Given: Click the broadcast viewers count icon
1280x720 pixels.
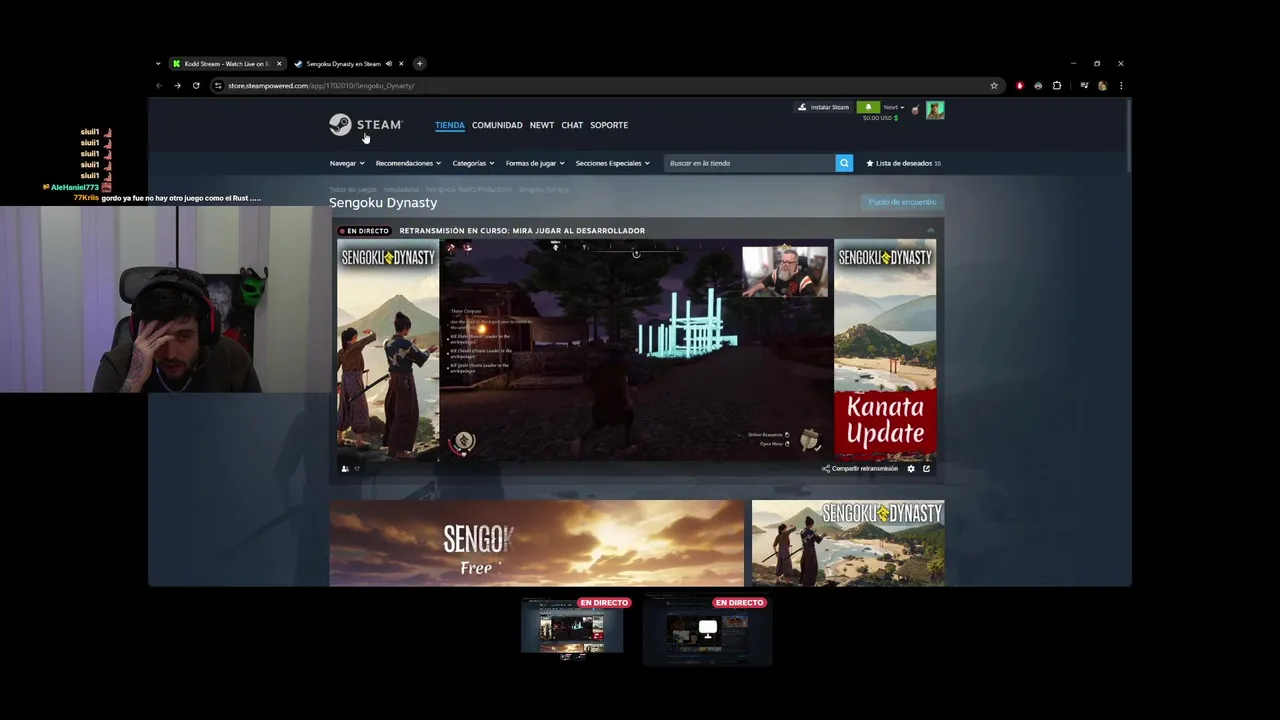Looking at the screenshot, I should [346, 469].
